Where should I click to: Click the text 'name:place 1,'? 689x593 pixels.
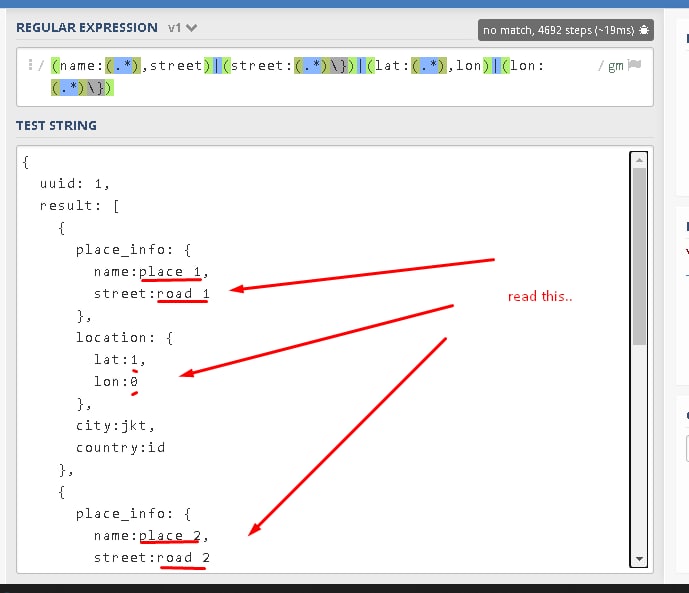pos(151,272)
